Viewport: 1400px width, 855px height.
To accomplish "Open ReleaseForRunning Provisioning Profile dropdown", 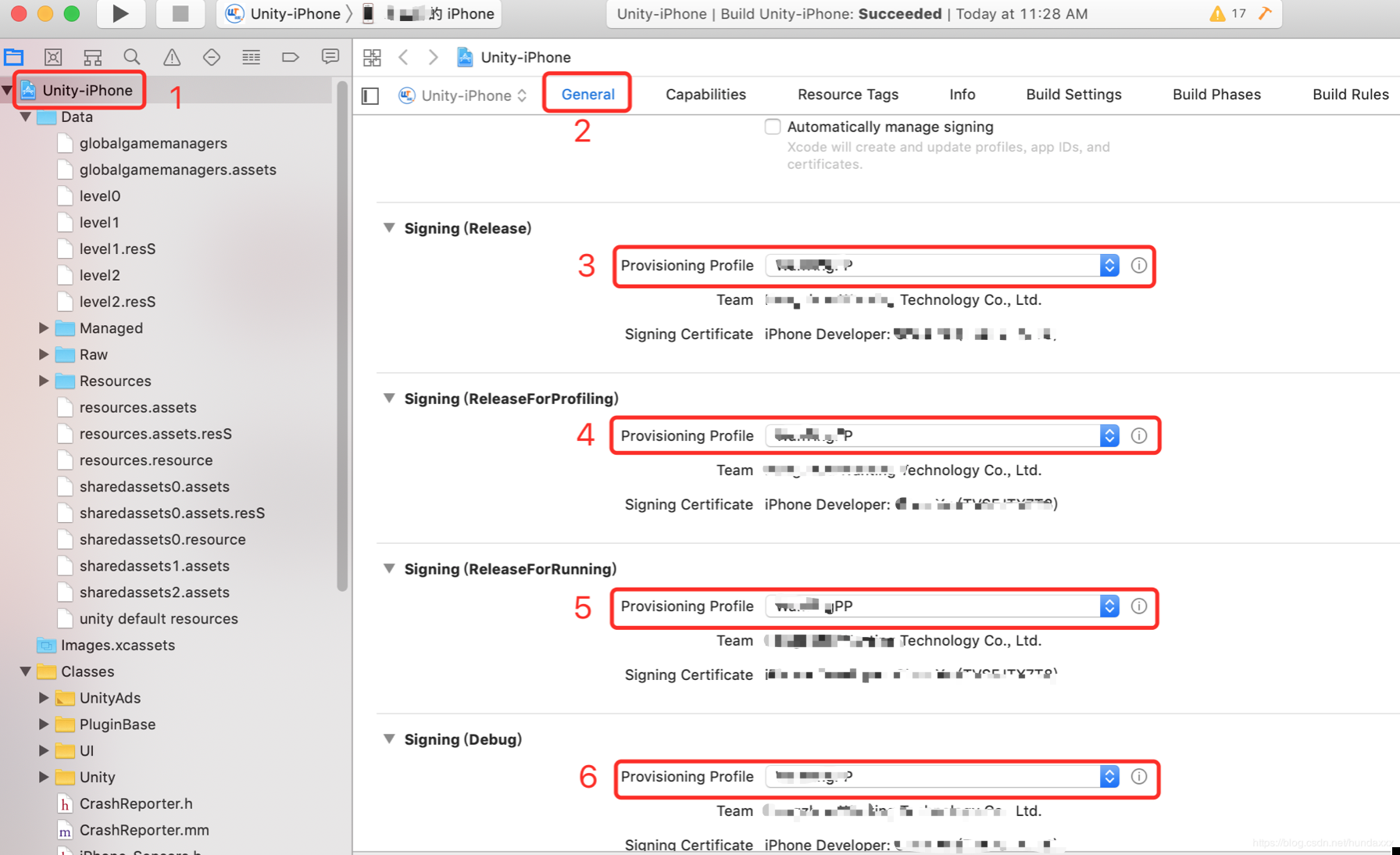I will click(x=942, y=606).
